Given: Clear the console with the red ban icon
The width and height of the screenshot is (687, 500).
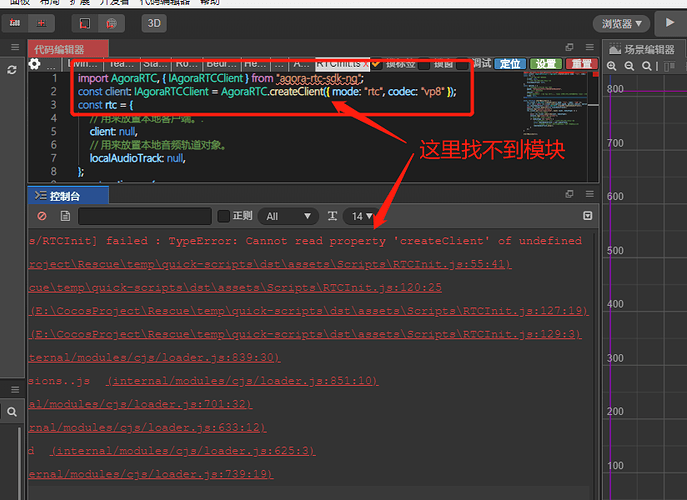Looking at the screenshot, I should (x=42, y=216).
